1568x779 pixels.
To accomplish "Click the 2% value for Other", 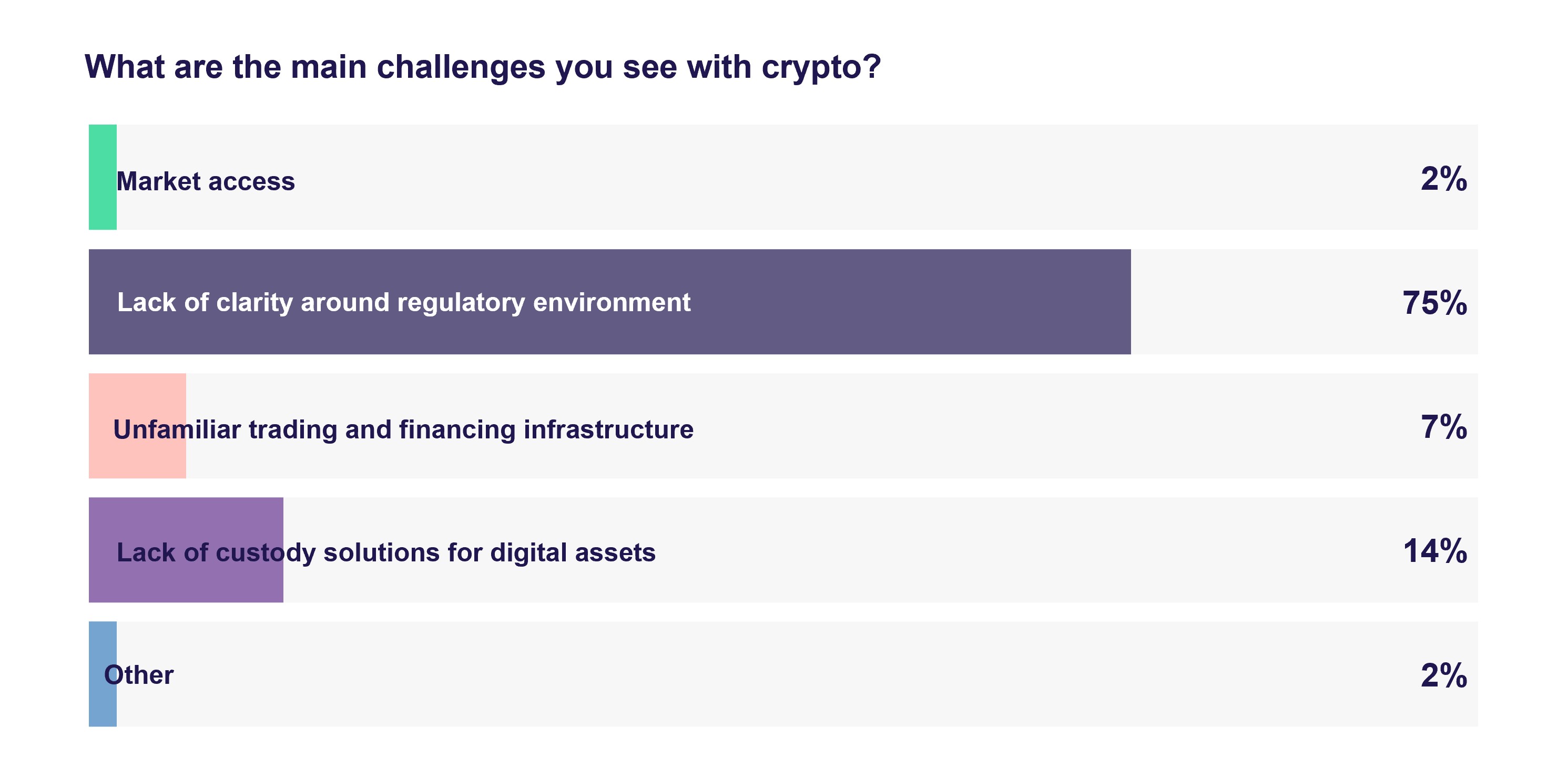I will pos(1443,675).
